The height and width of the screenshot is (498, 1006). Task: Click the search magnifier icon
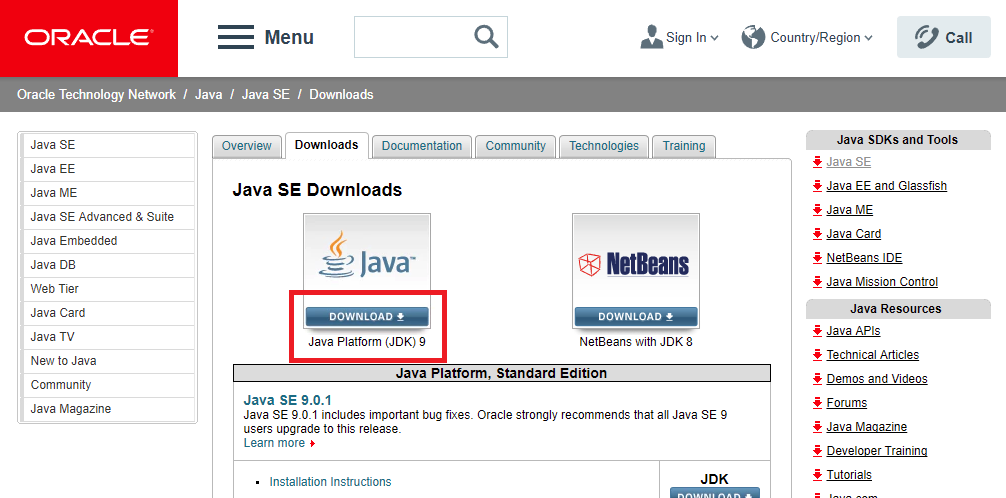tap(486, 37)
